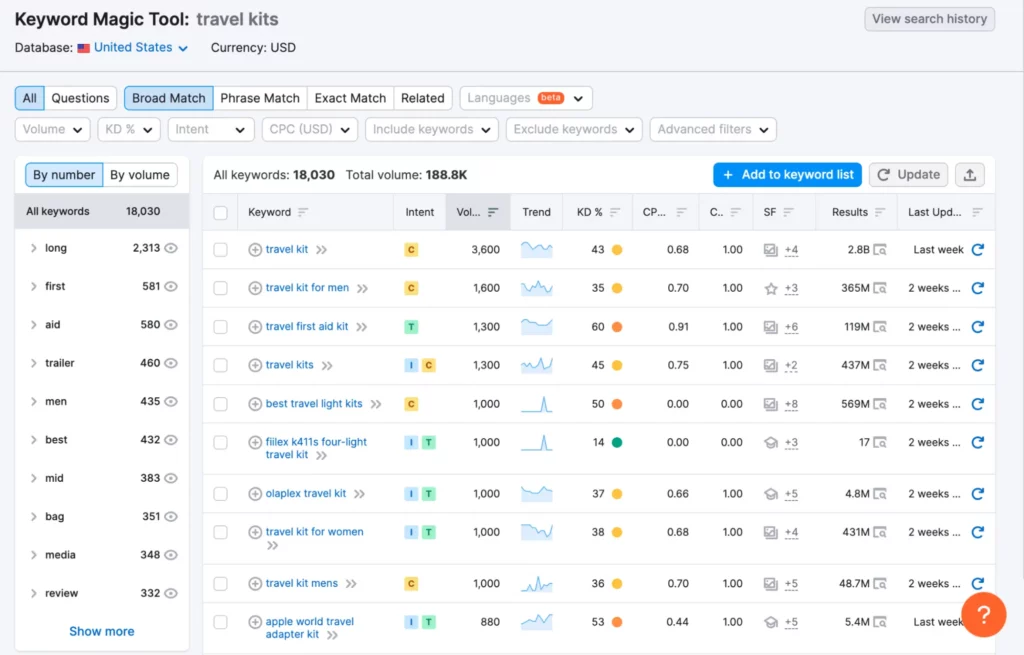Open the orange help question-mark button
Screen dimensions: 1024x655
983,614
